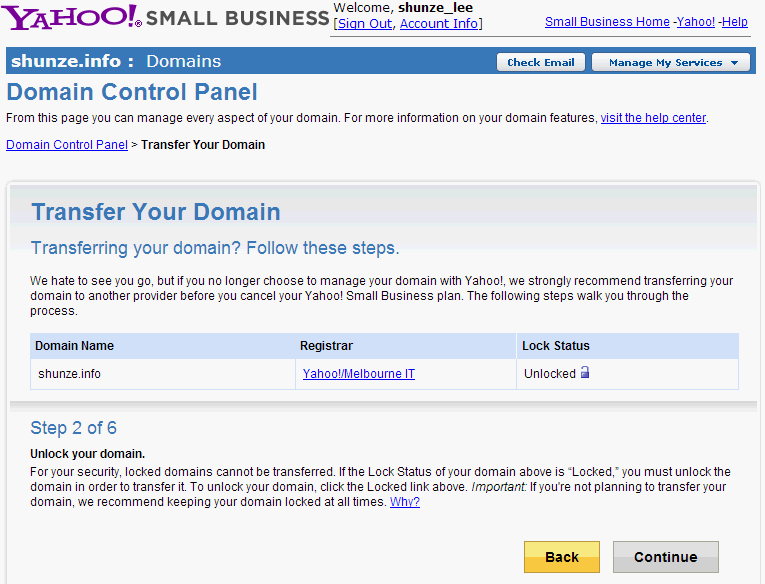765x584 pixels.
Task: Click the Step 2 of 6 heading
Action: coord(74,428)
